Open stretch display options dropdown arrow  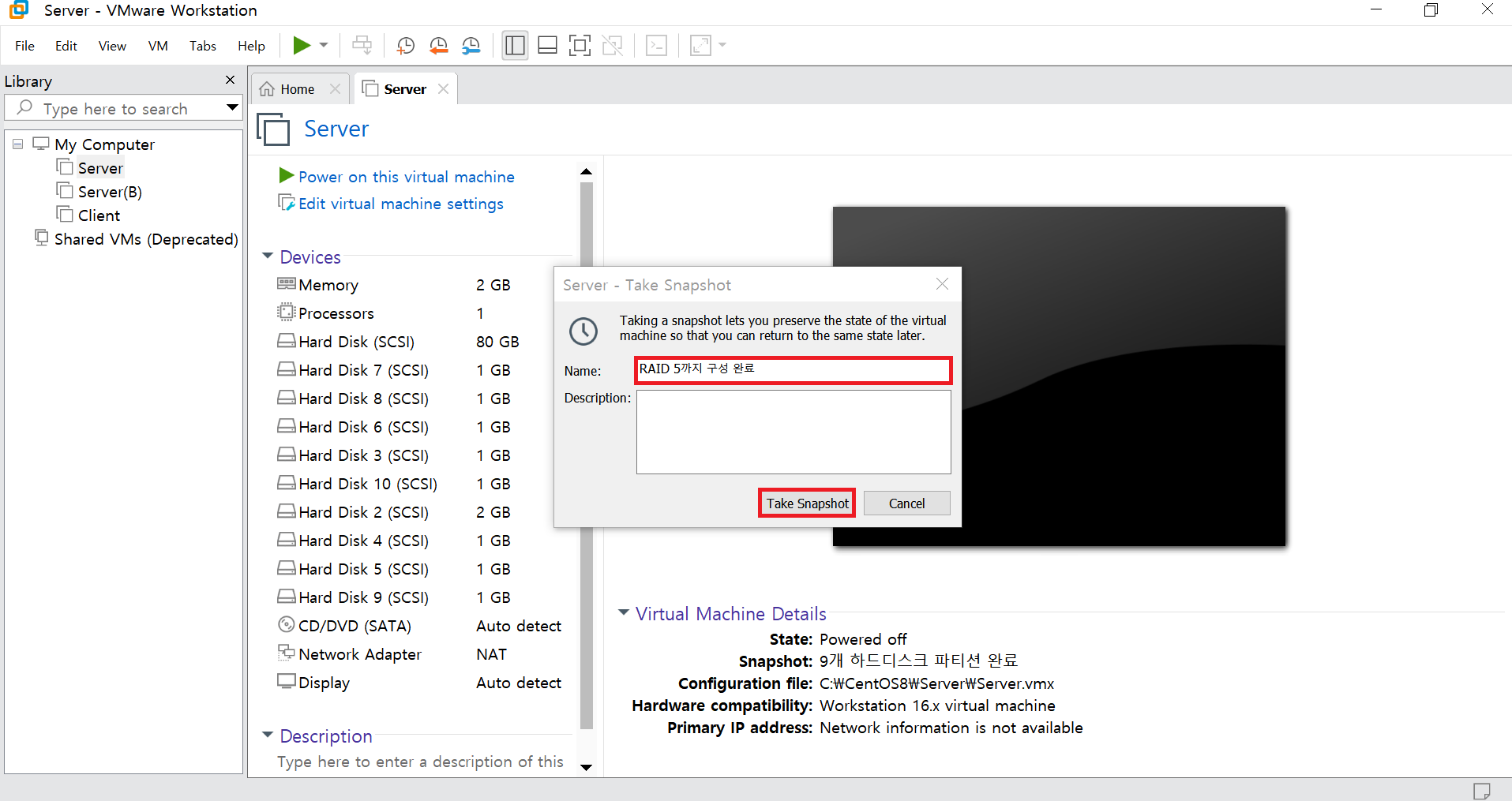coord(722,45)
